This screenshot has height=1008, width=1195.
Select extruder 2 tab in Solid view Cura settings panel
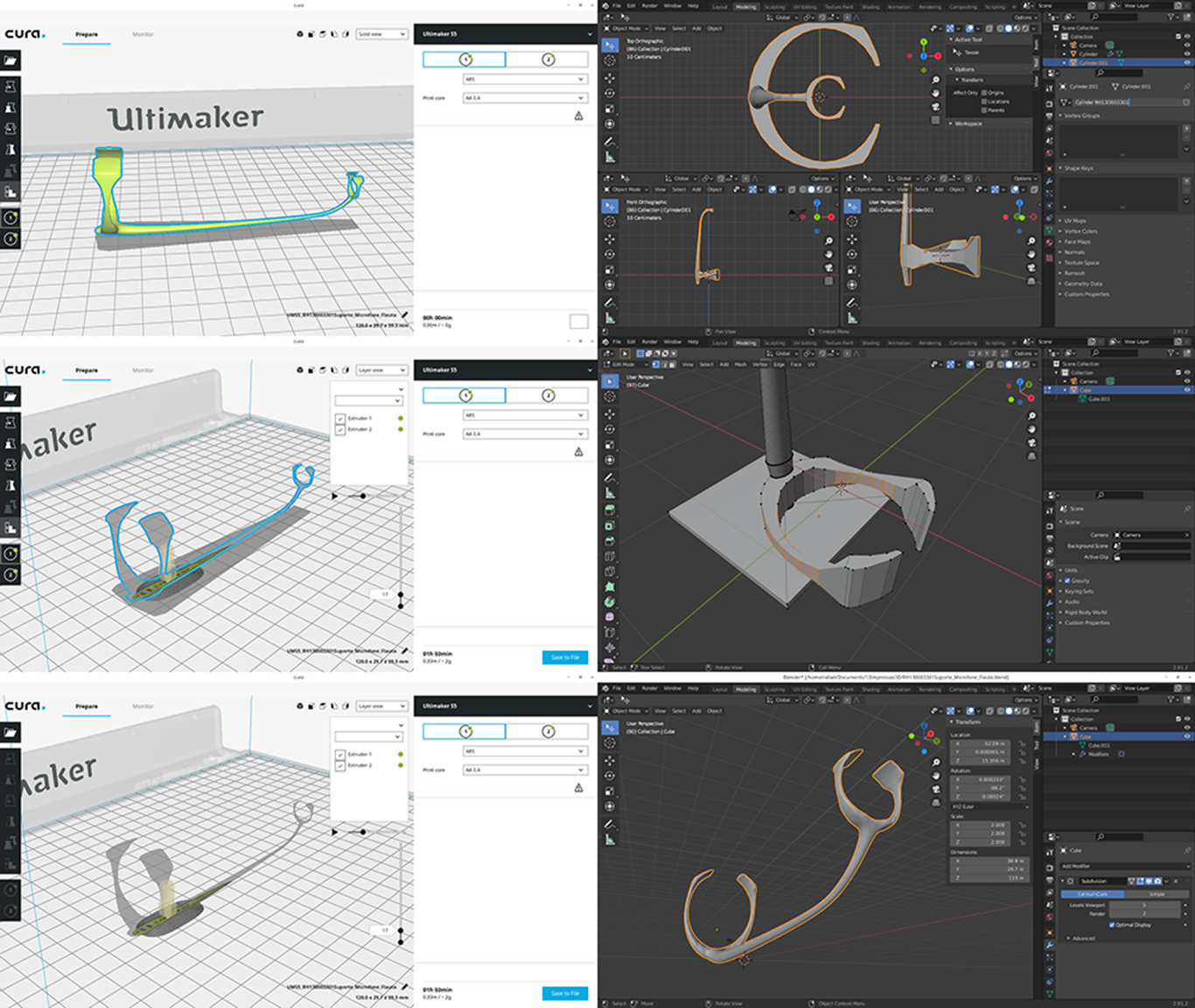548,59
